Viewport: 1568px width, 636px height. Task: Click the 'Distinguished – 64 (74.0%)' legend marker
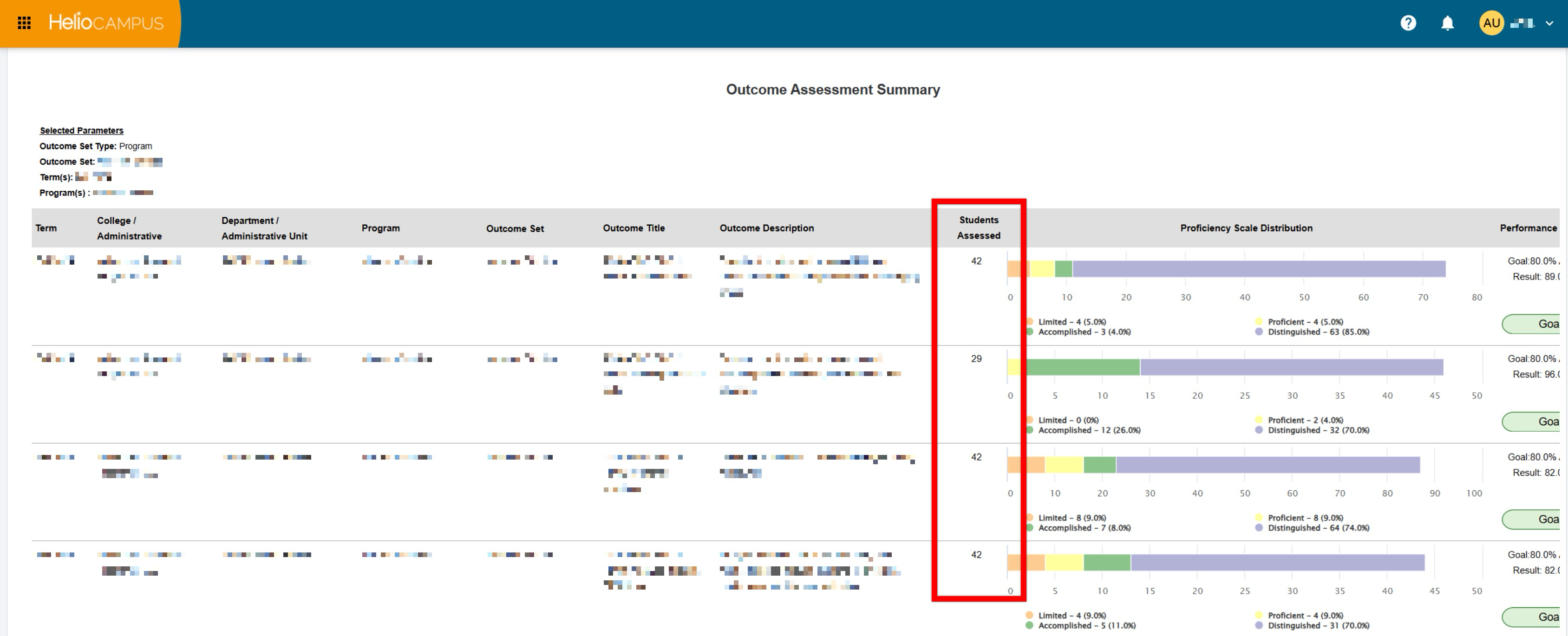tap(1259, 528)
